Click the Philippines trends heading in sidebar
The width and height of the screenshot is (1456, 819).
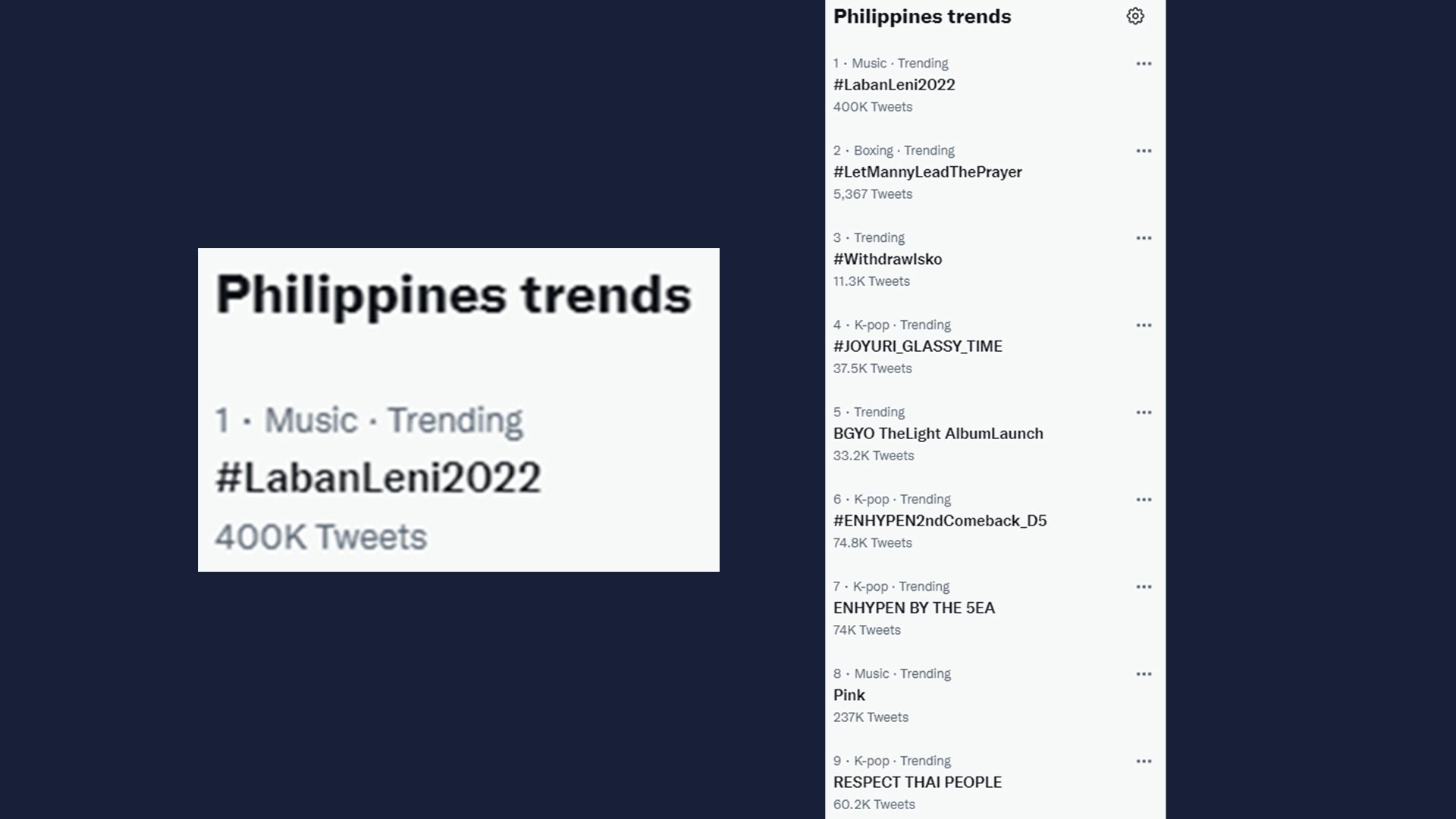click(922, 17)
